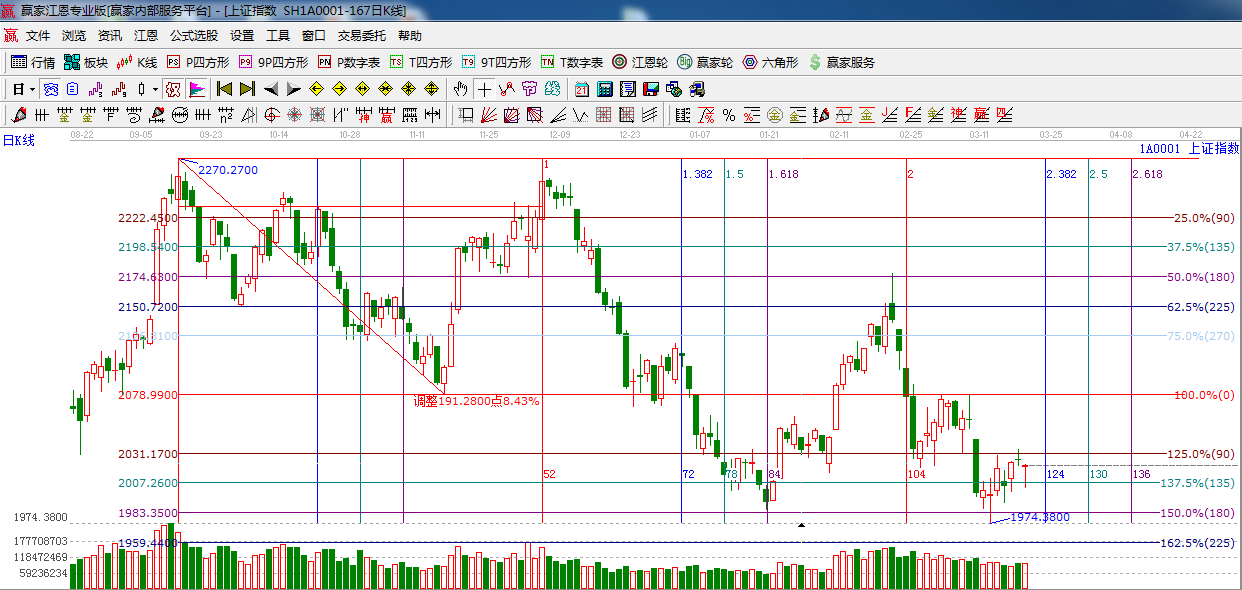Click the solid black play-forward arrow
Image resolution: width=1242 pixels, height=590 pixels.
[x=293, y=89]
